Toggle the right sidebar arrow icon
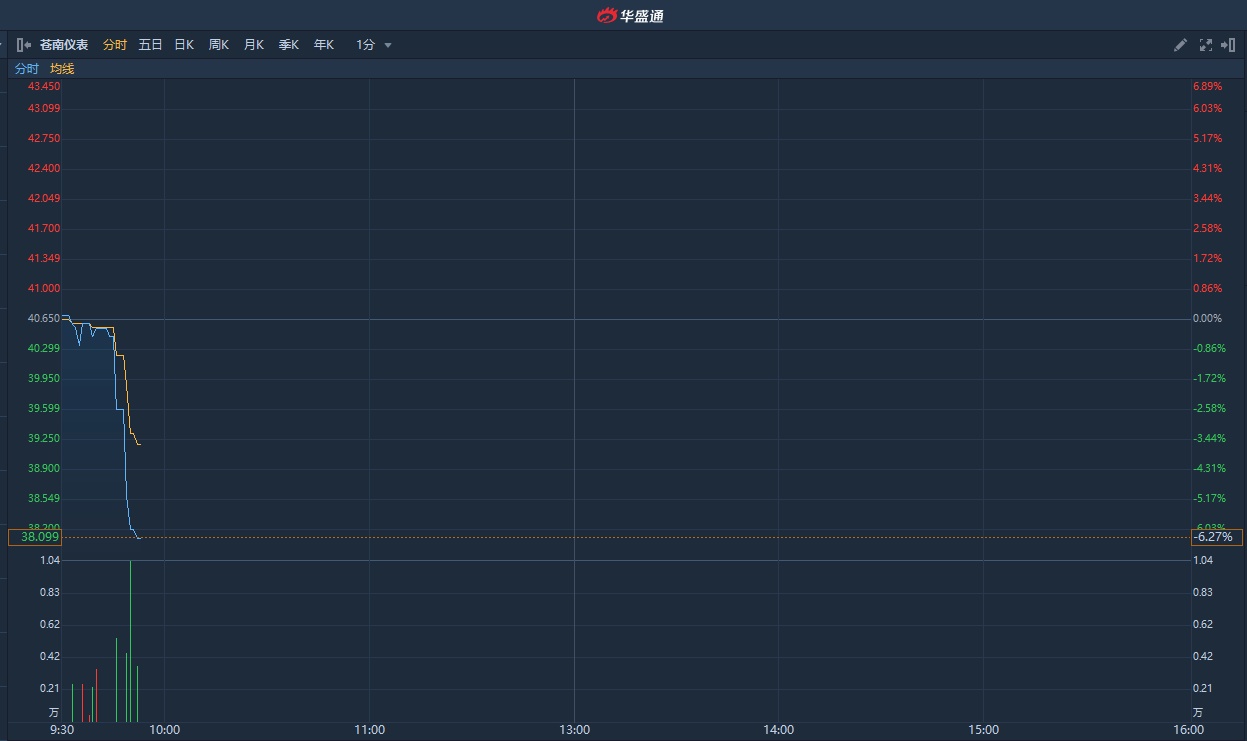The width and height of the screenshot is (1247, 741). tap(1228, 45)
